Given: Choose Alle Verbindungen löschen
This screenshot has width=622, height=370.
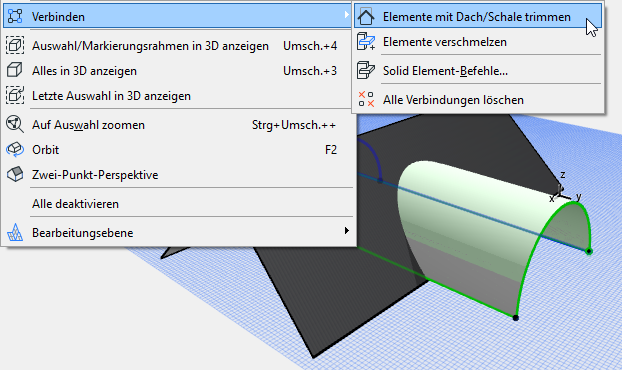Looking at the screenshot, I should [478, 100].
